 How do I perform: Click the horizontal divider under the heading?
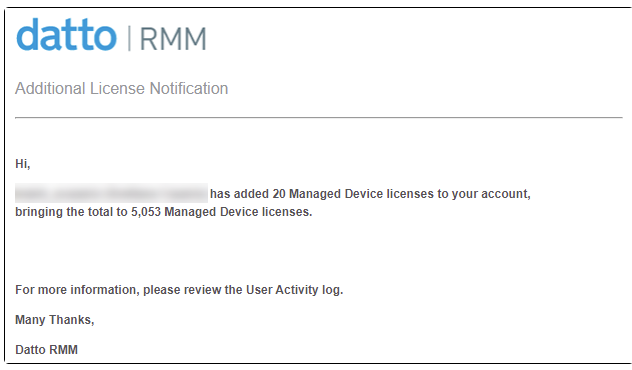click(319, 118)
